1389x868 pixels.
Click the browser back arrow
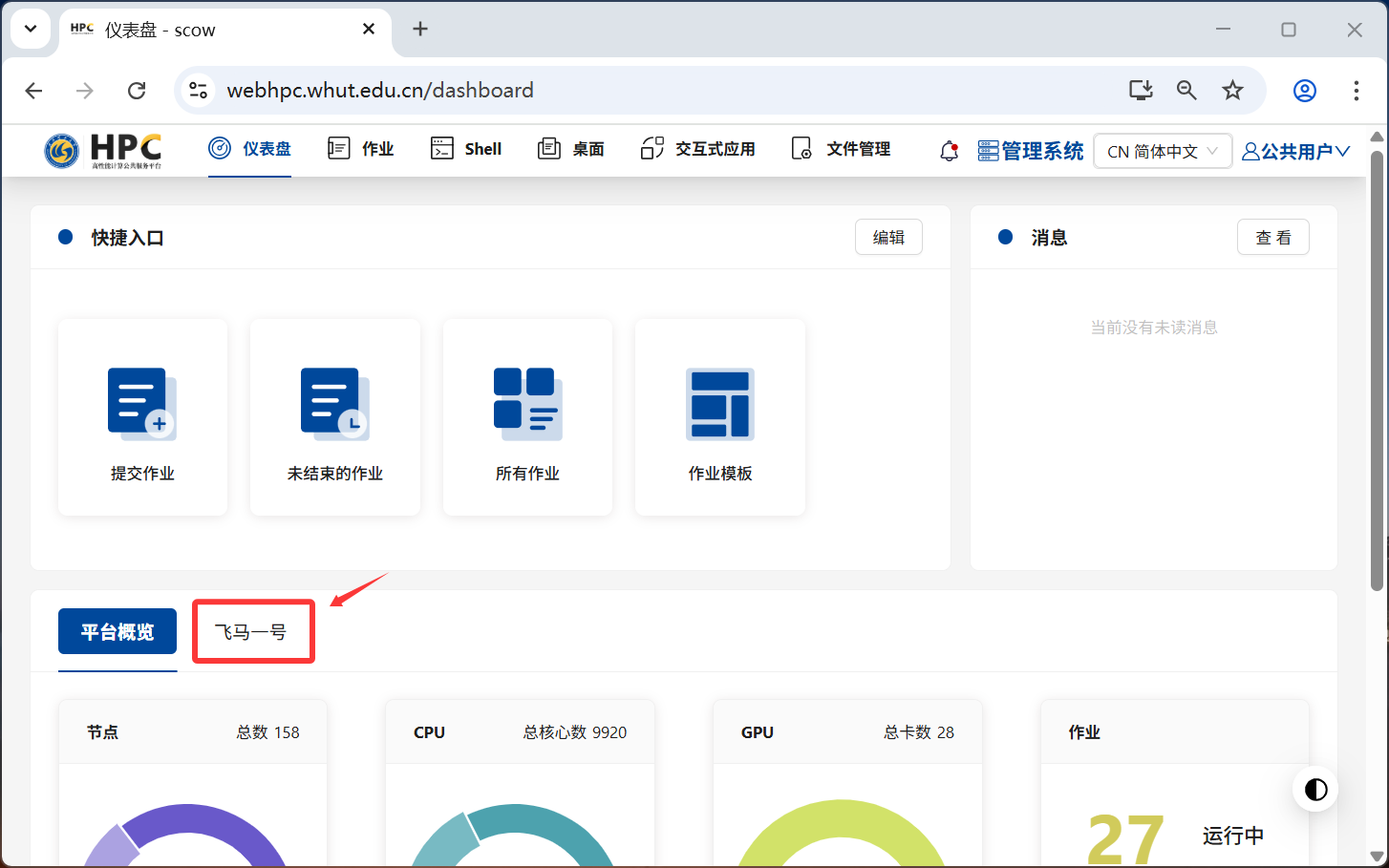click(x=34, y=91)
